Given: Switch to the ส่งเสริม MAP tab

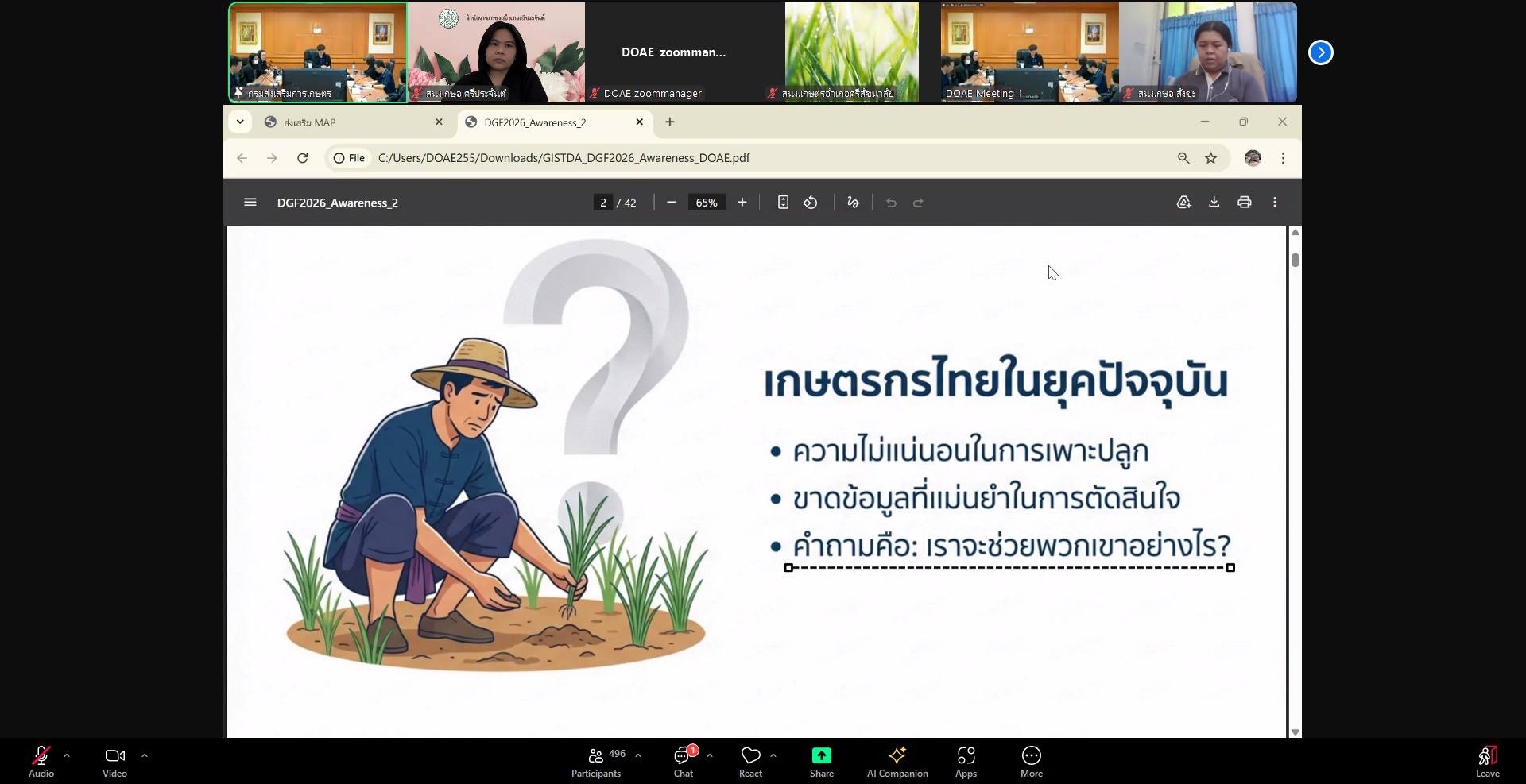Looking at the screenshot, I should 350,122.
